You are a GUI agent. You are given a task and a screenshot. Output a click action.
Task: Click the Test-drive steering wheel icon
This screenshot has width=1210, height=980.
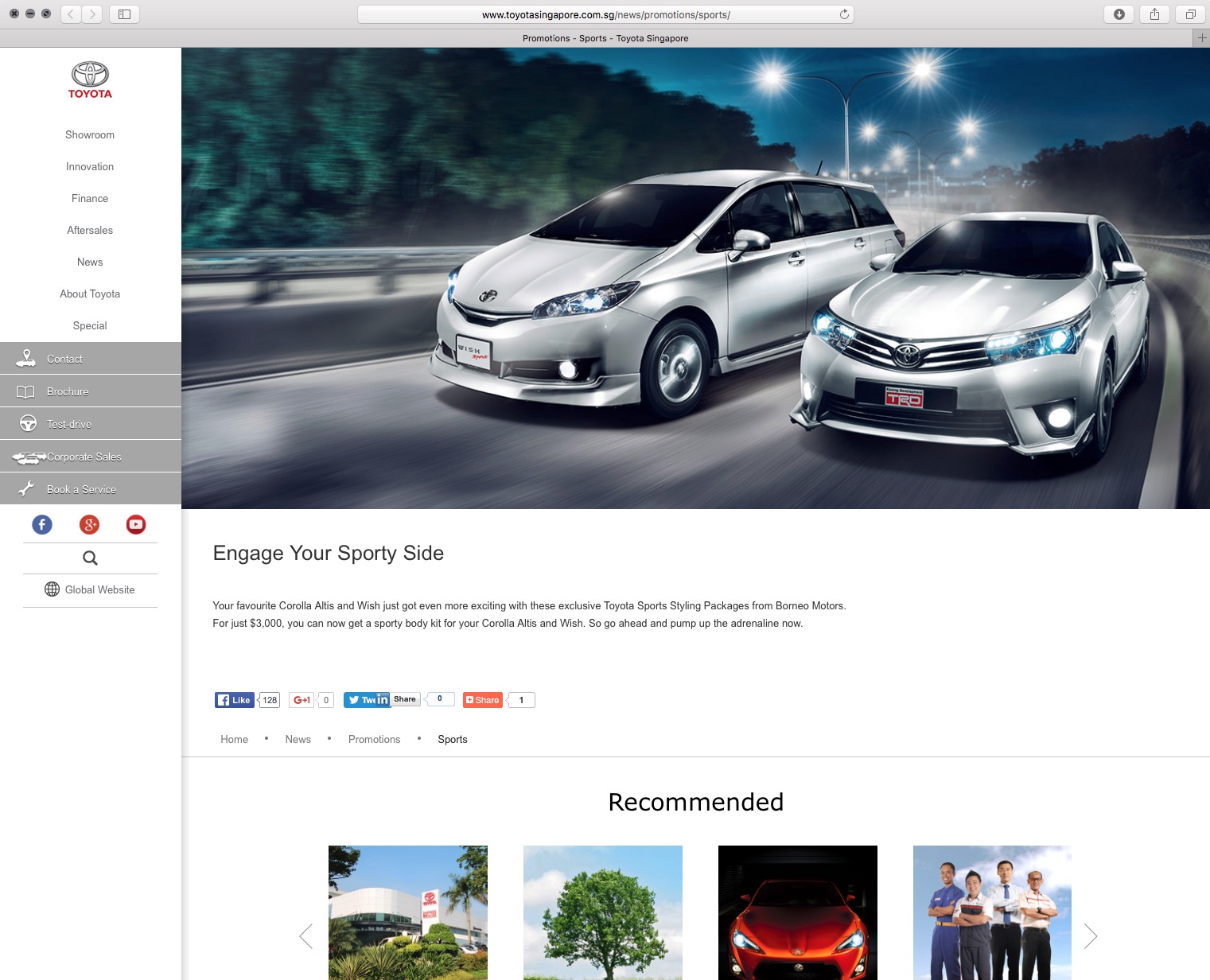(x=28, y=424)
